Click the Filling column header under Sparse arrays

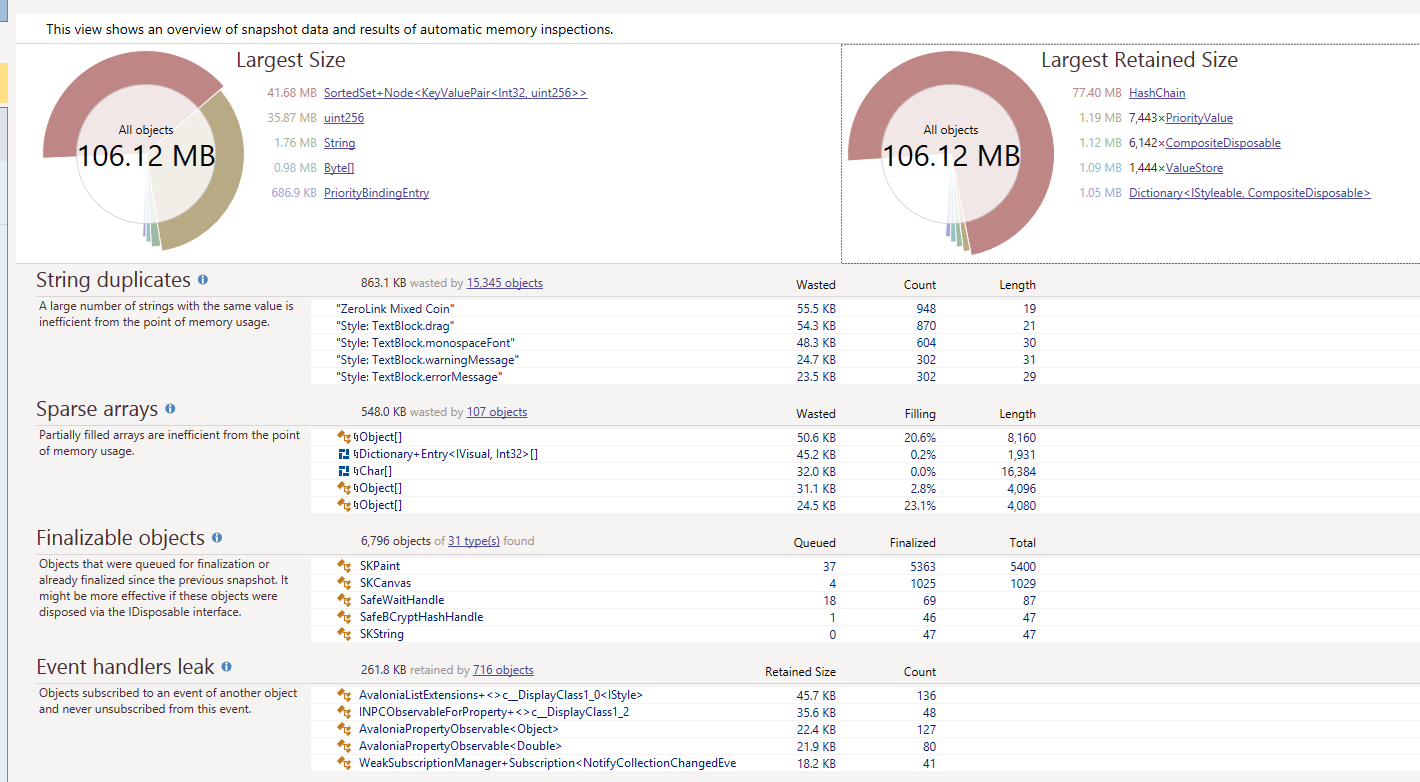(920, 414)
